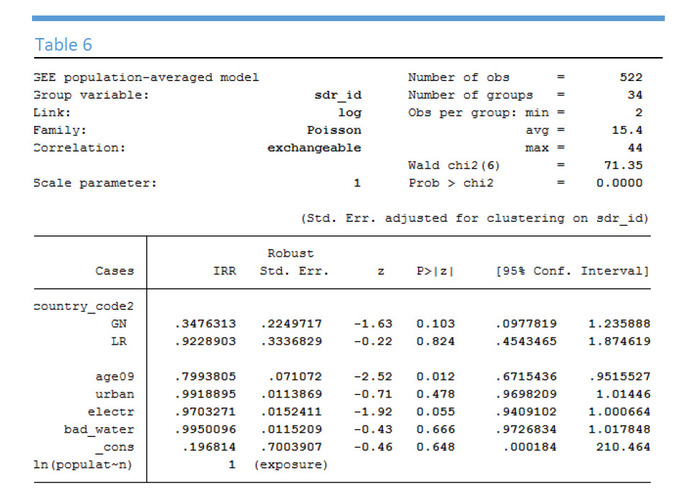This screenshot has width=695, height=494.
Task: Click age09 p-value 0.012
Action: pyautogui.click(x=436, y=377)
